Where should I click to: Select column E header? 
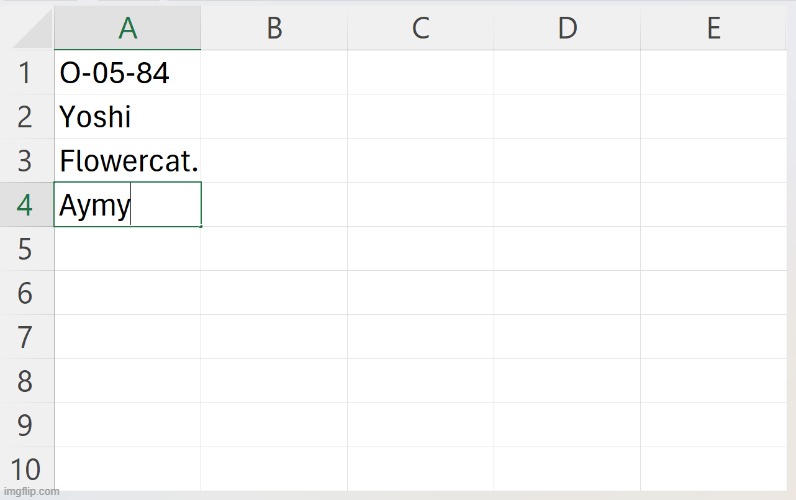(713, 28)
